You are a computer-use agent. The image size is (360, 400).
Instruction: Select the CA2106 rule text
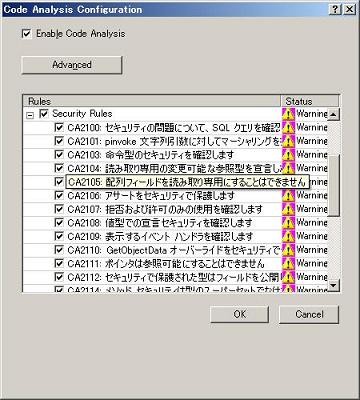pos(151,196)
